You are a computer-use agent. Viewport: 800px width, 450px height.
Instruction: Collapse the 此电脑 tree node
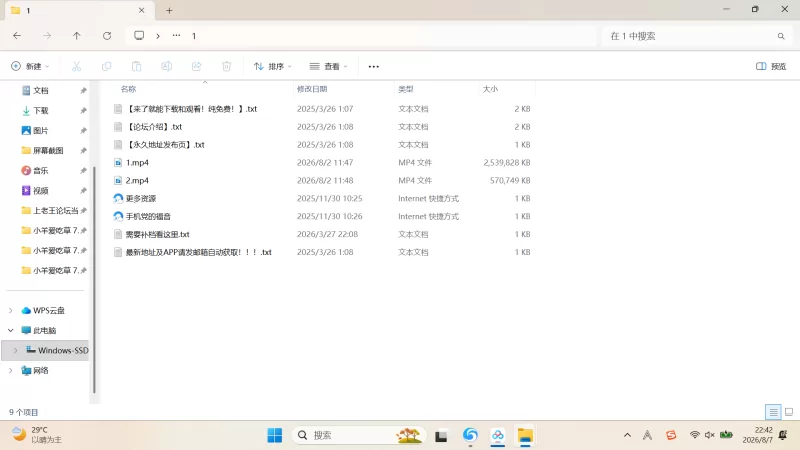tap(11, 330)
